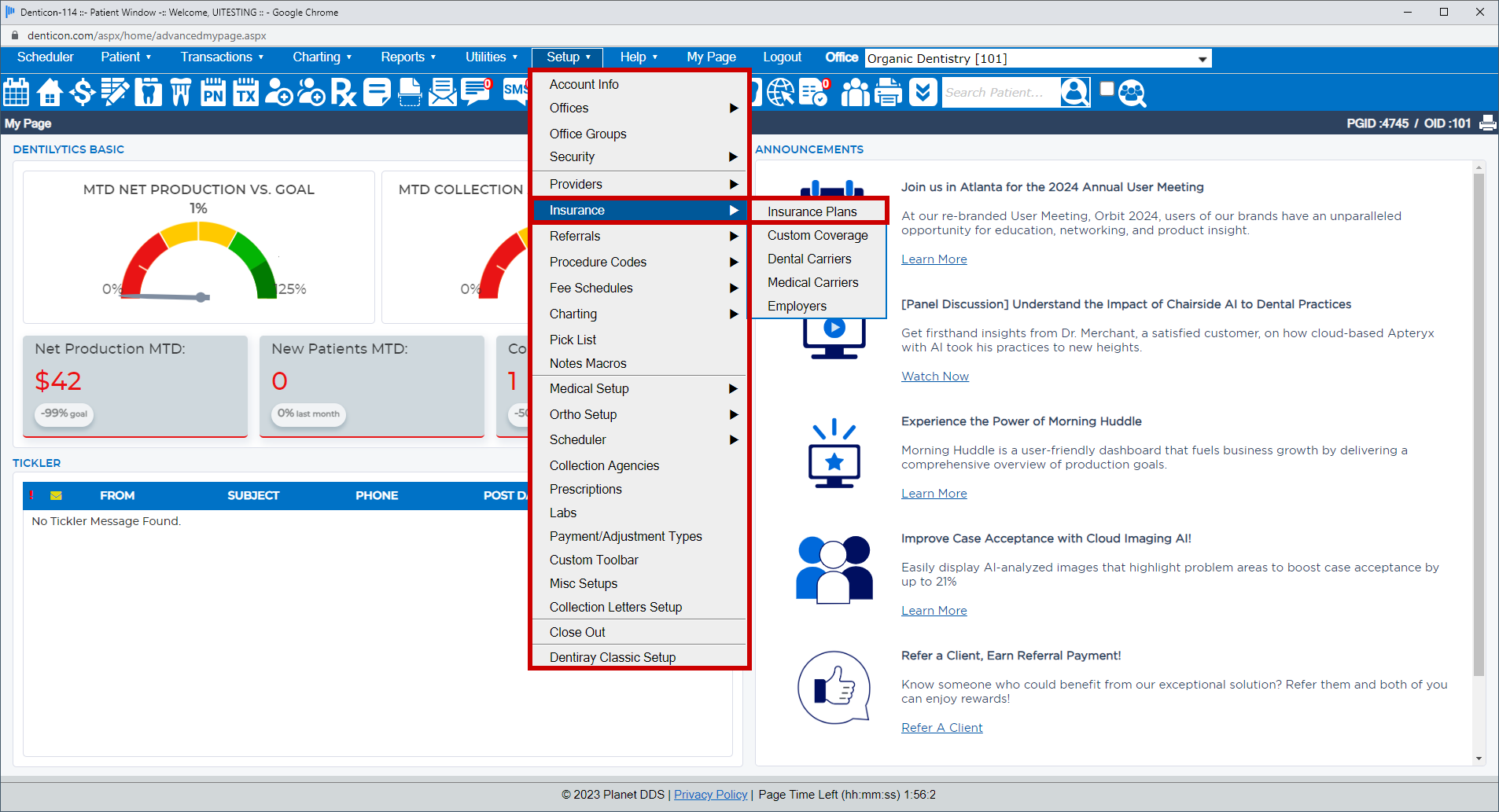Open the perio tooth roots icon

tap(180, 92)
